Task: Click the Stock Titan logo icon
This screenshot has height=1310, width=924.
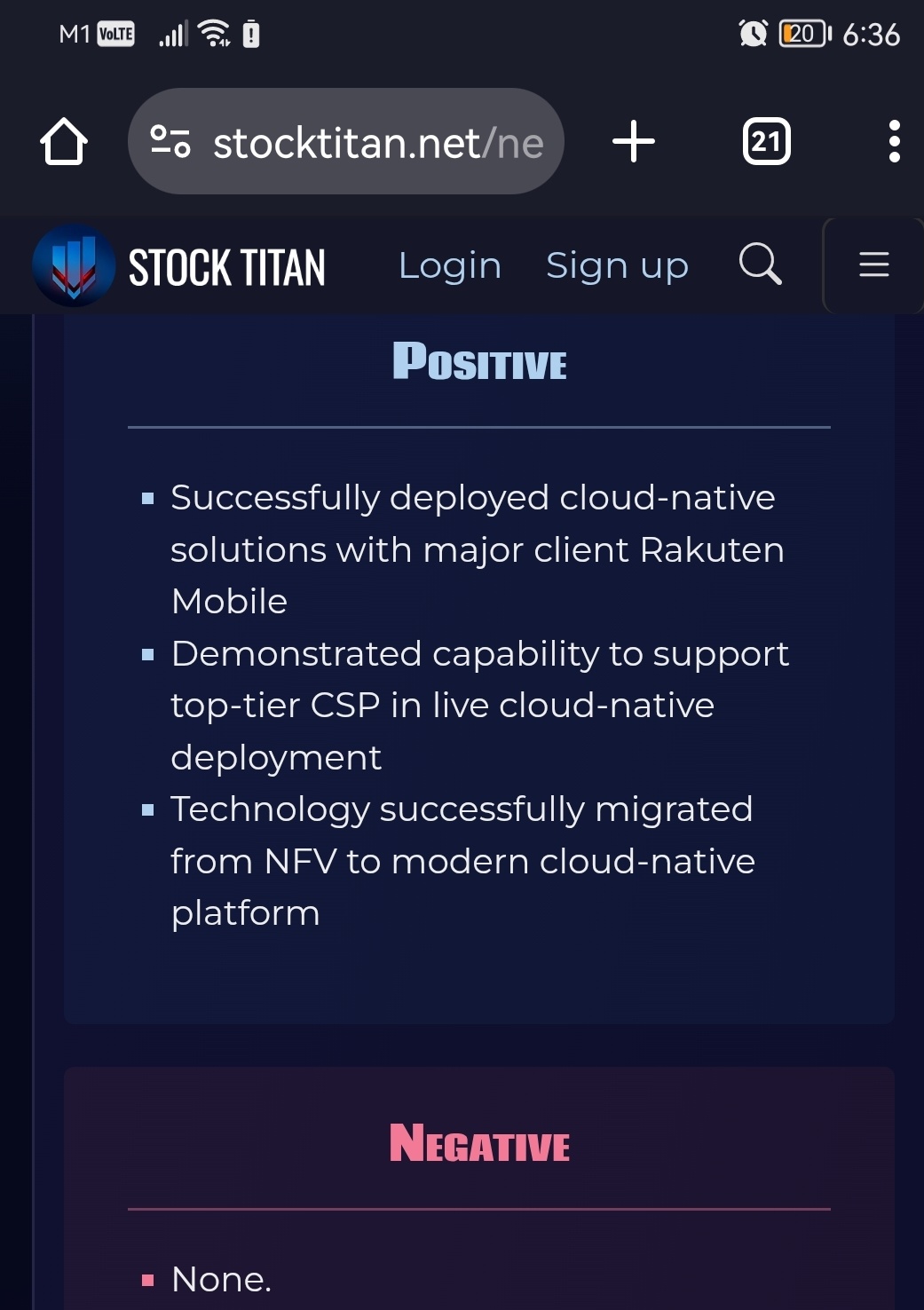Action: 74,265
